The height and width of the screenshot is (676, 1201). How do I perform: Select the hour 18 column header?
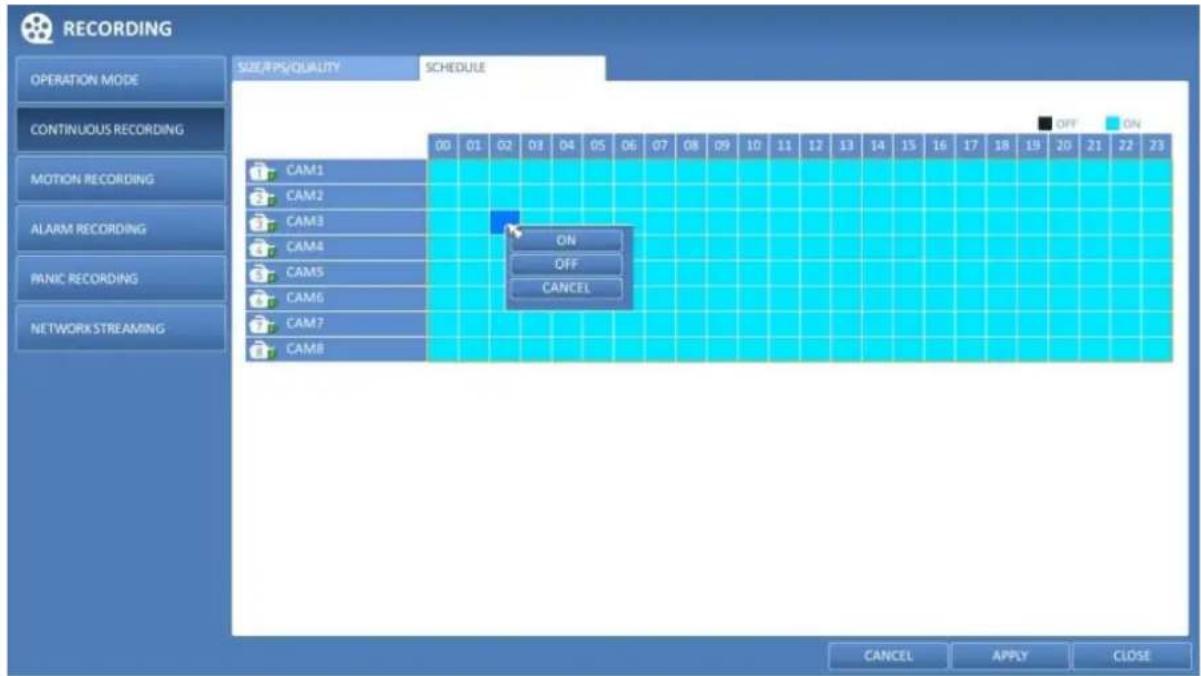click(x=1002, y=146)
